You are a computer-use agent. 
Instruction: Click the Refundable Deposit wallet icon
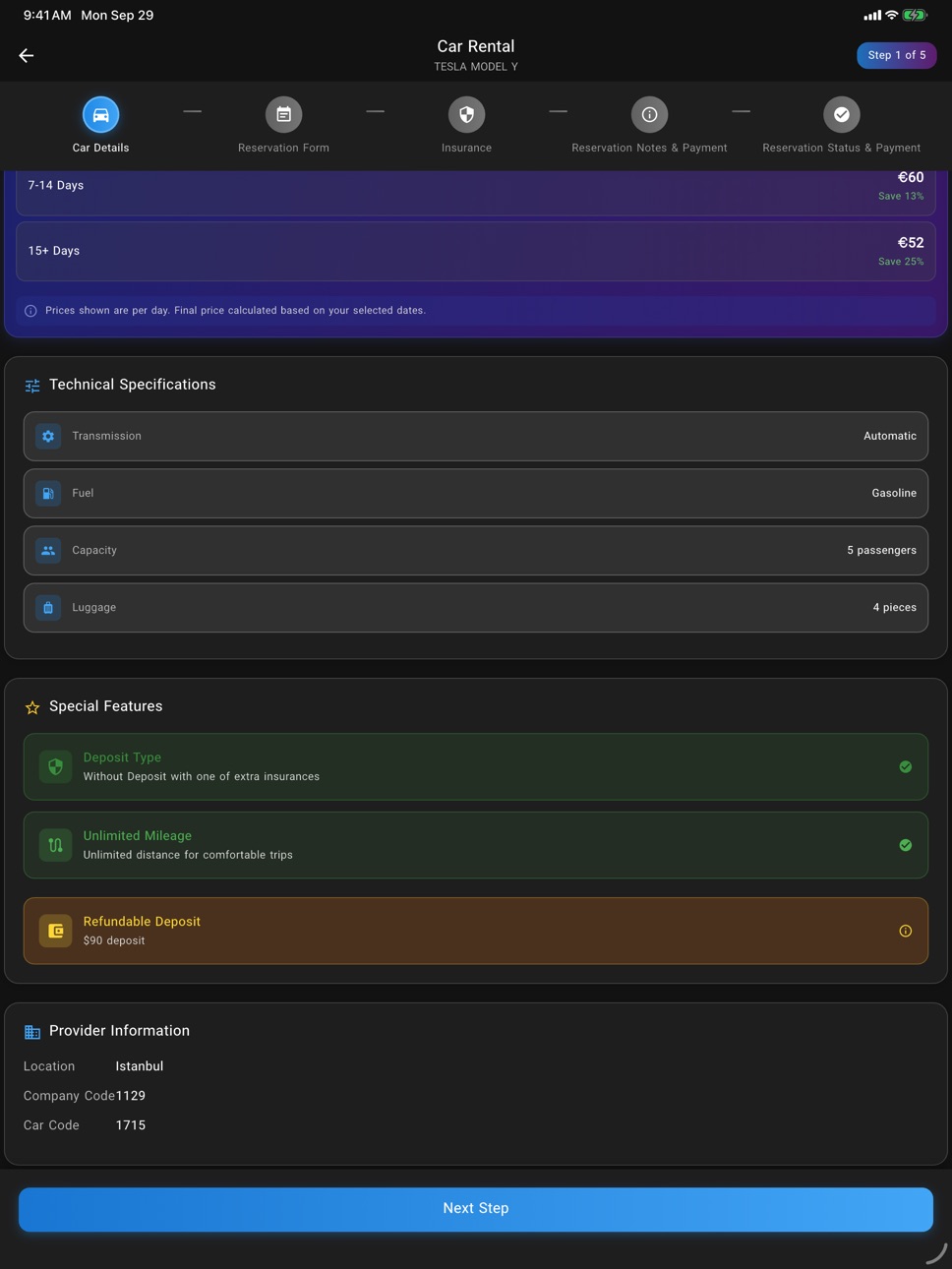(x=55, y=931)
